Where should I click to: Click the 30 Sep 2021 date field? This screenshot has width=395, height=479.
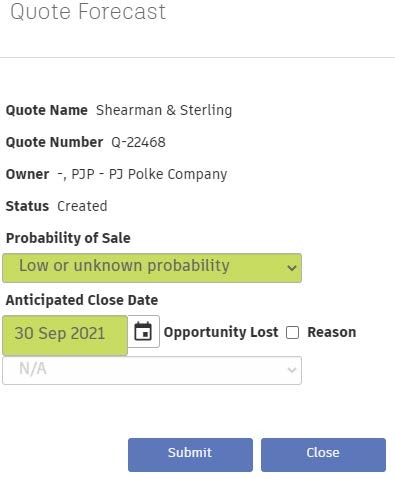[x=65, y=335]
